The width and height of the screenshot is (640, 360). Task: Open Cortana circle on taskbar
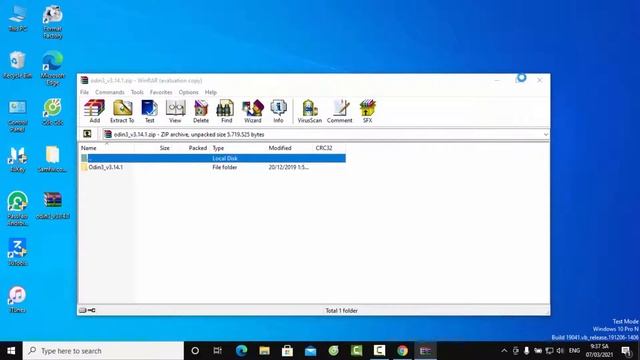[195, 351]
